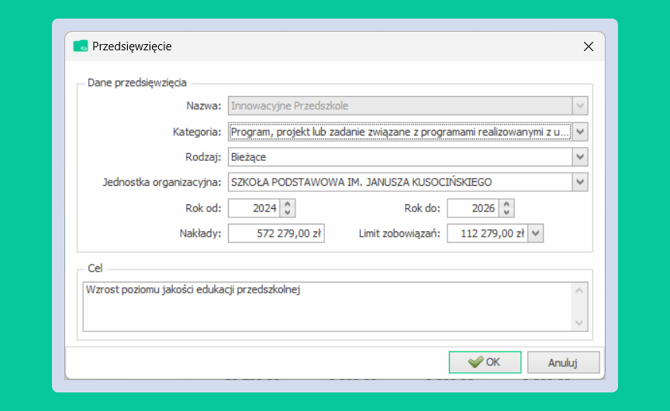The width and height of the screenshot is (670, 411).
Task: Select the Rok do year input showing 2026
Action: click(472, 208)
